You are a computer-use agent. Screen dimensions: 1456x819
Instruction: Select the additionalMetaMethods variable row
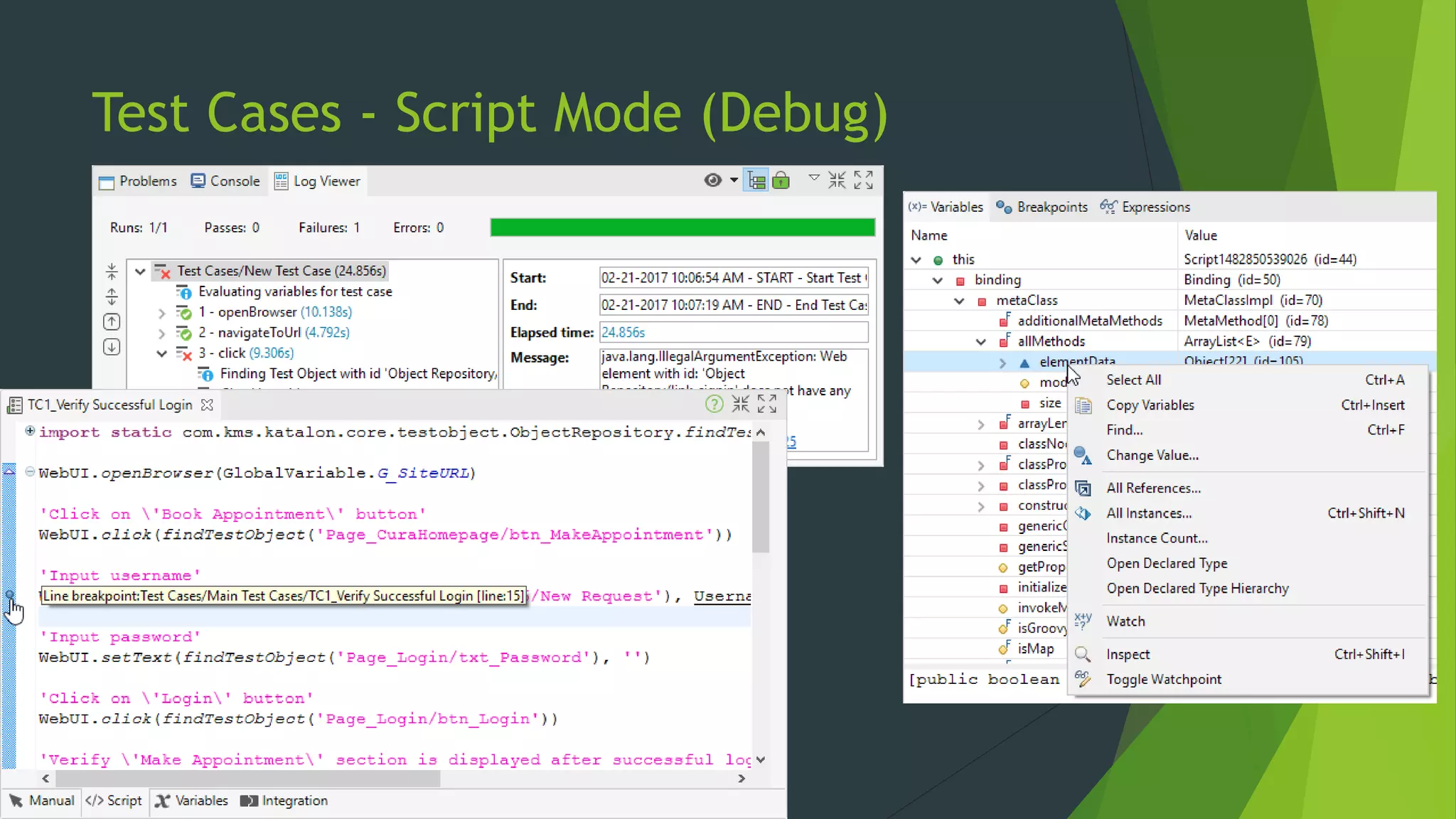pyautogui.click(x=1169, y=321)
